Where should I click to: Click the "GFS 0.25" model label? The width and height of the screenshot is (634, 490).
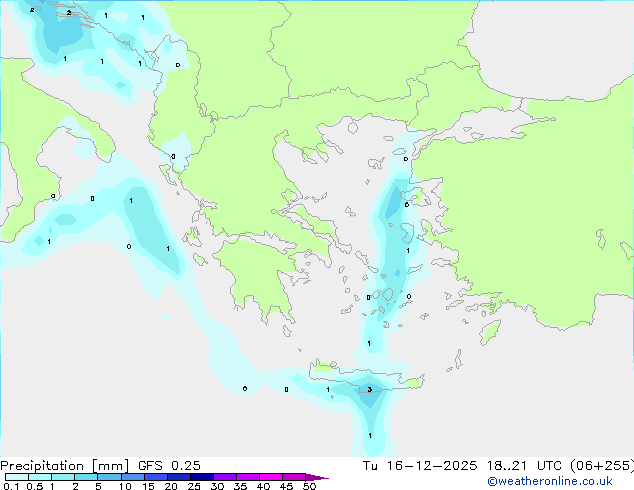click(x=169, y=466)
